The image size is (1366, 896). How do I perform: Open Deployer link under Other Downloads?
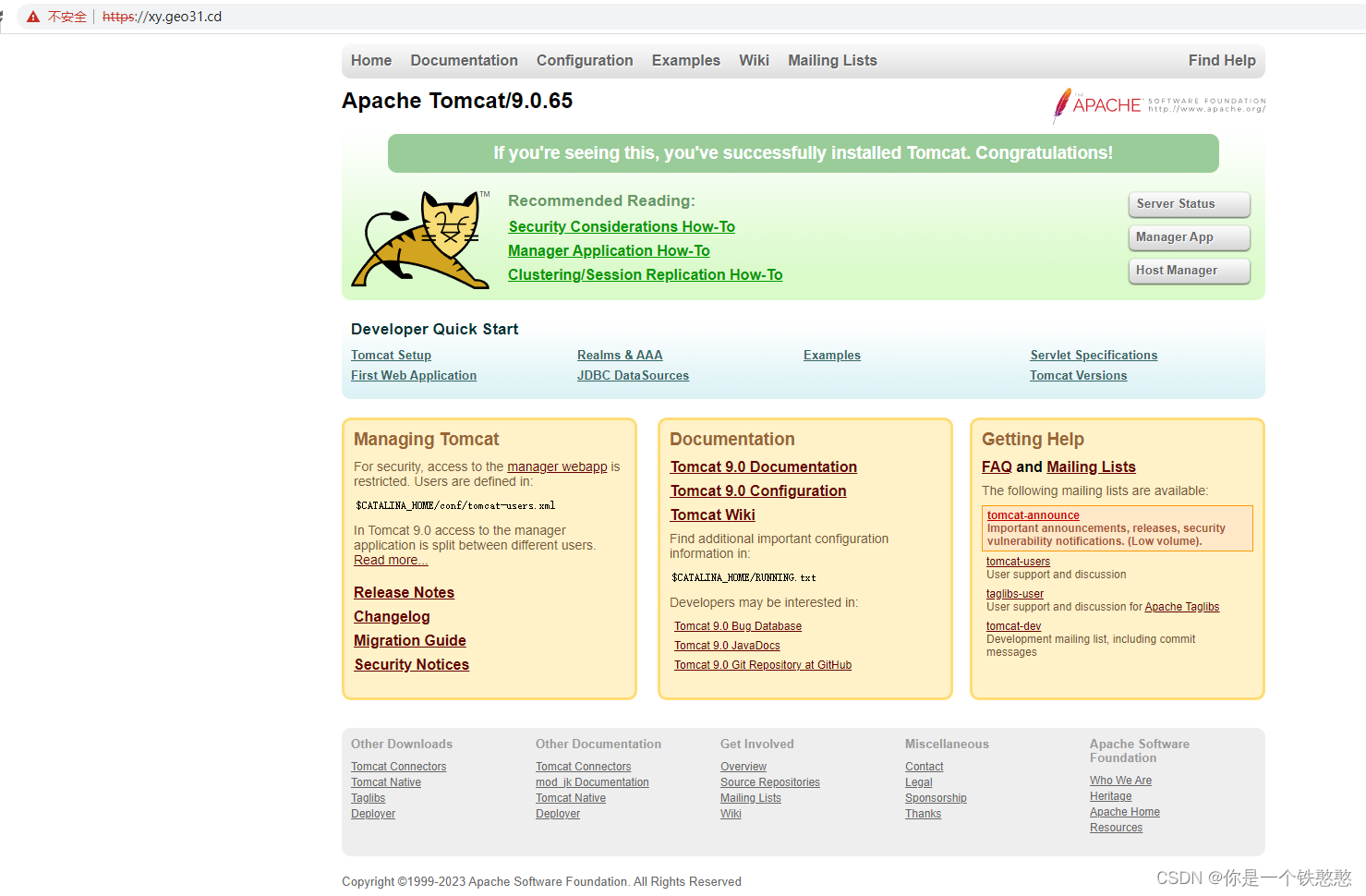372,814
